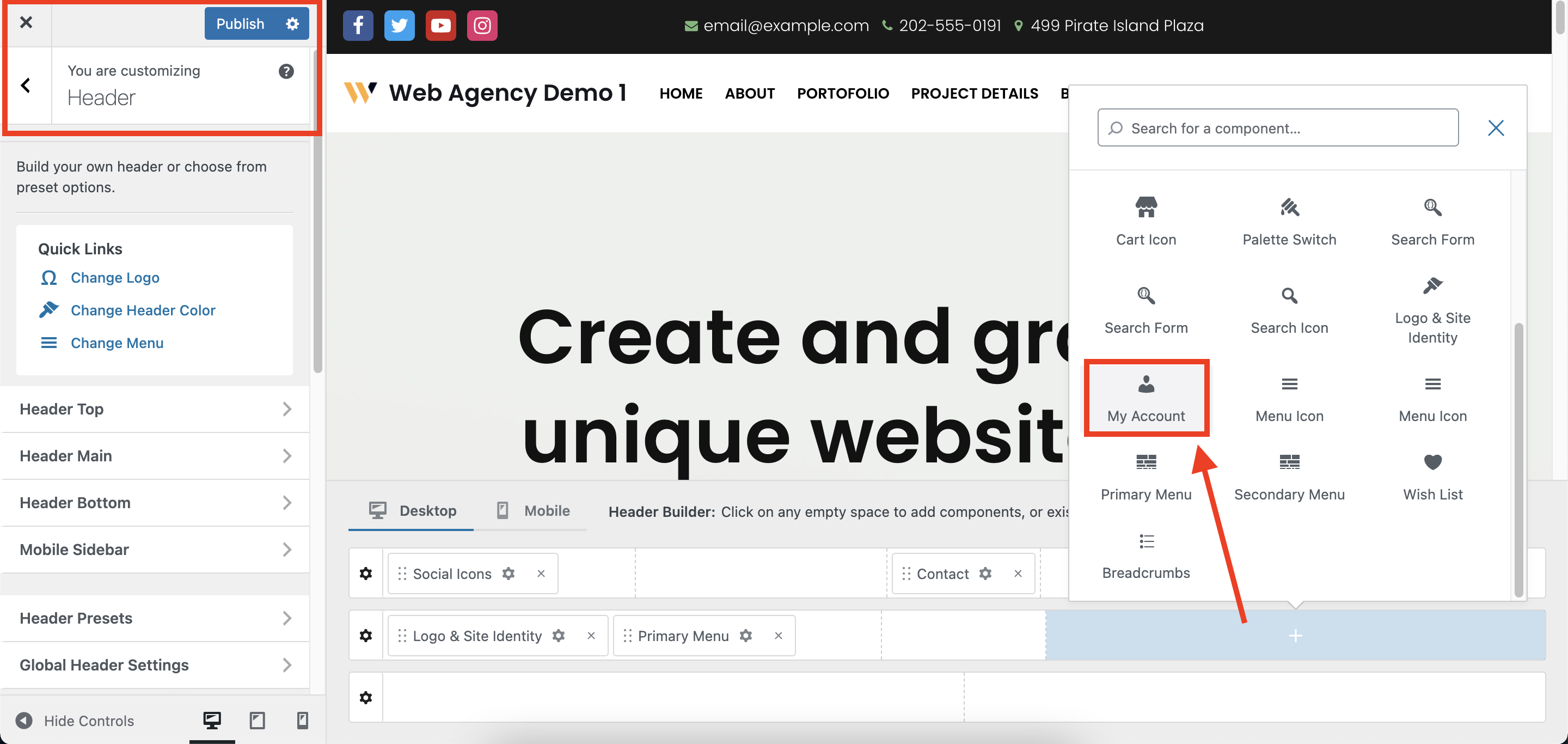This screenshot has height=744, width=1568.
Task: Click the Publish button
Action: (241, 24)
